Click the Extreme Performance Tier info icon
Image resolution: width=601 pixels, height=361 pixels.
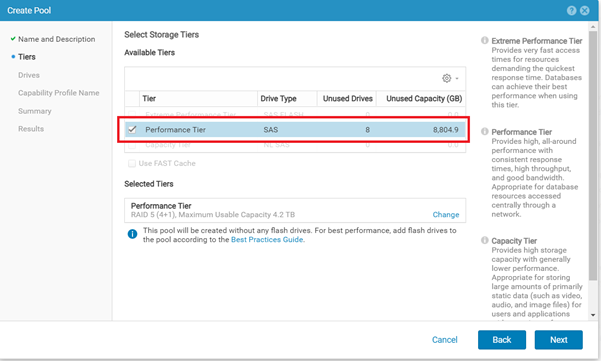point(484,40)
